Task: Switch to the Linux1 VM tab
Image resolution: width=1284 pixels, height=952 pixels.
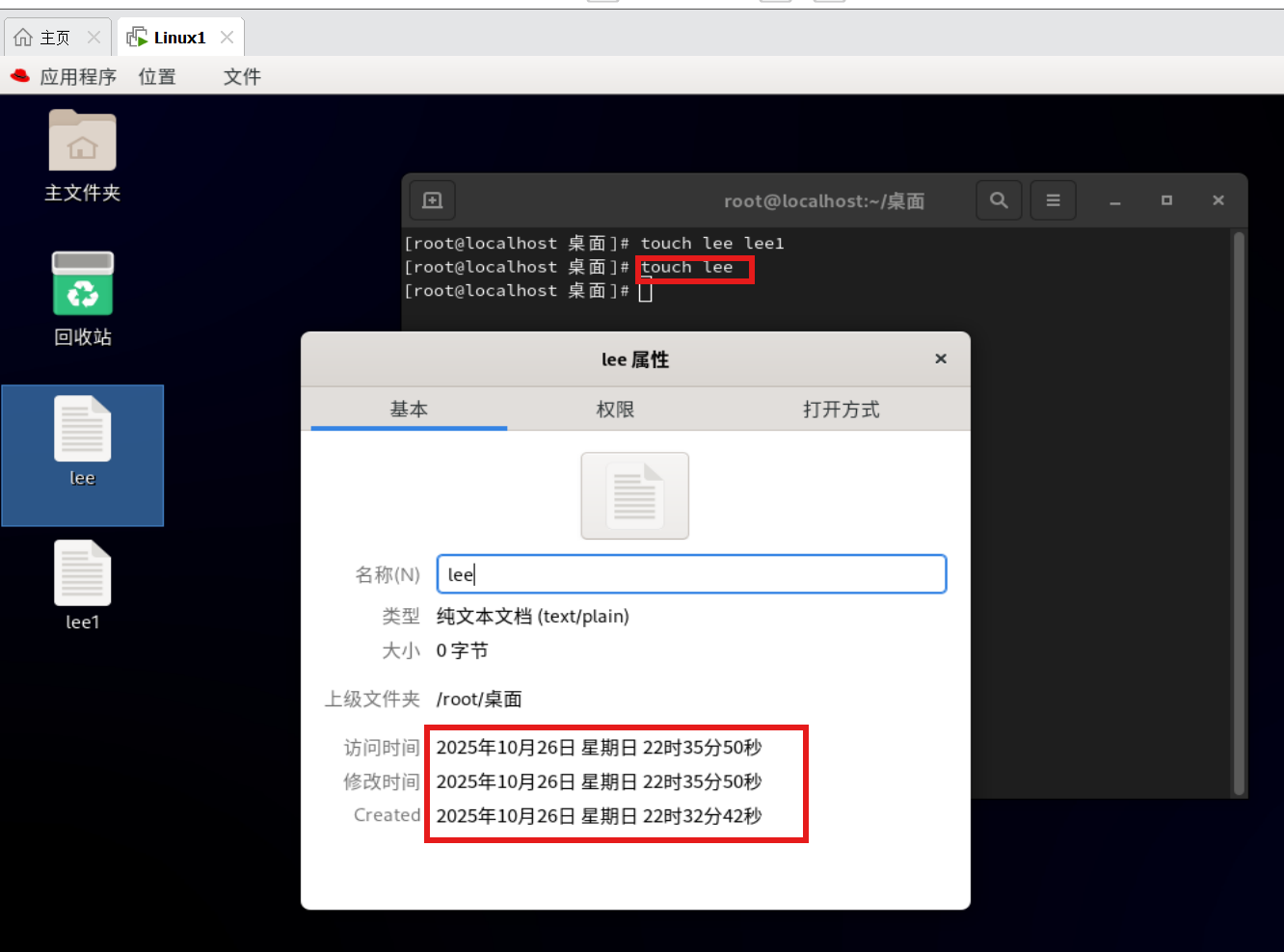Action: 180,38
